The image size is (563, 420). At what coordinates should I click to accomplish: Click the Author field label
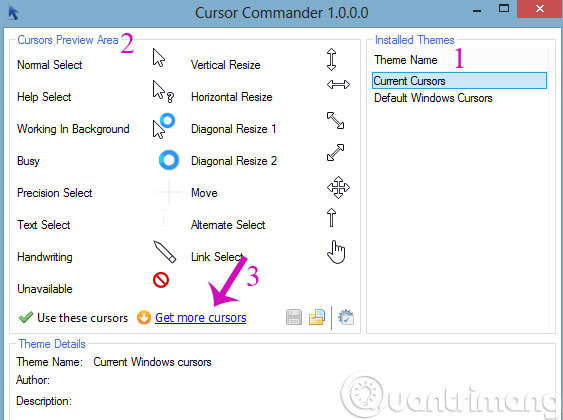point(33,380)
